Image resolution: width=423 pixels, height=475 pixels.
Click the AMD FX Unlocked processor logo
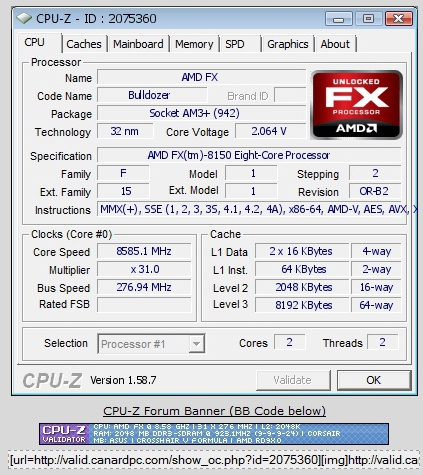tap(356, 105)
